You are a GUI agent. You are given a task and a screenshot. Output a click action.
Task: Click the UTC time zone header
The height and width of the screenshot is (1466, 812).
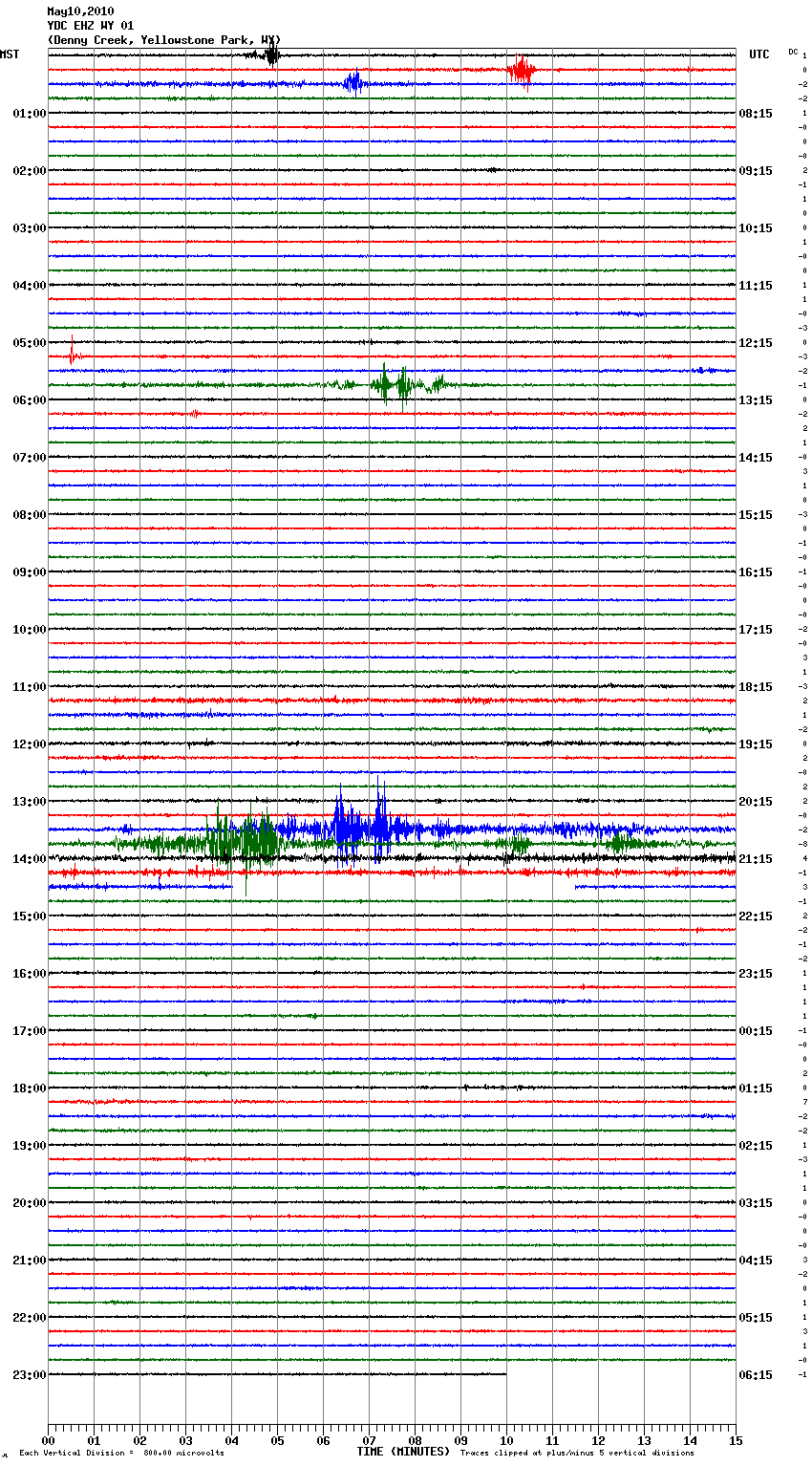click(759, 54)
